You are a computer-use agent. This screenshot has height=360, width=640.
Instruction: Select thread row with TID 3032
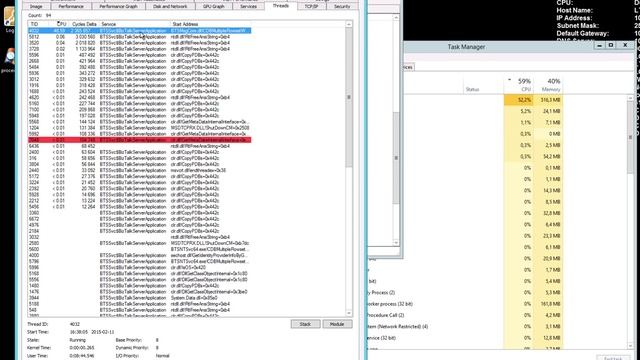(139, 237)
